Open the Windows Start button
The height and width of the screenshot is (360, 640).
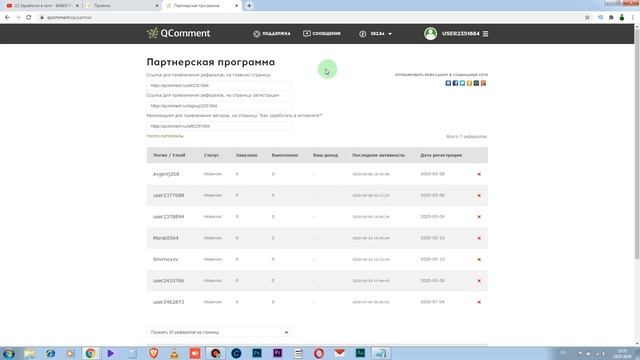tap(8, 353)
